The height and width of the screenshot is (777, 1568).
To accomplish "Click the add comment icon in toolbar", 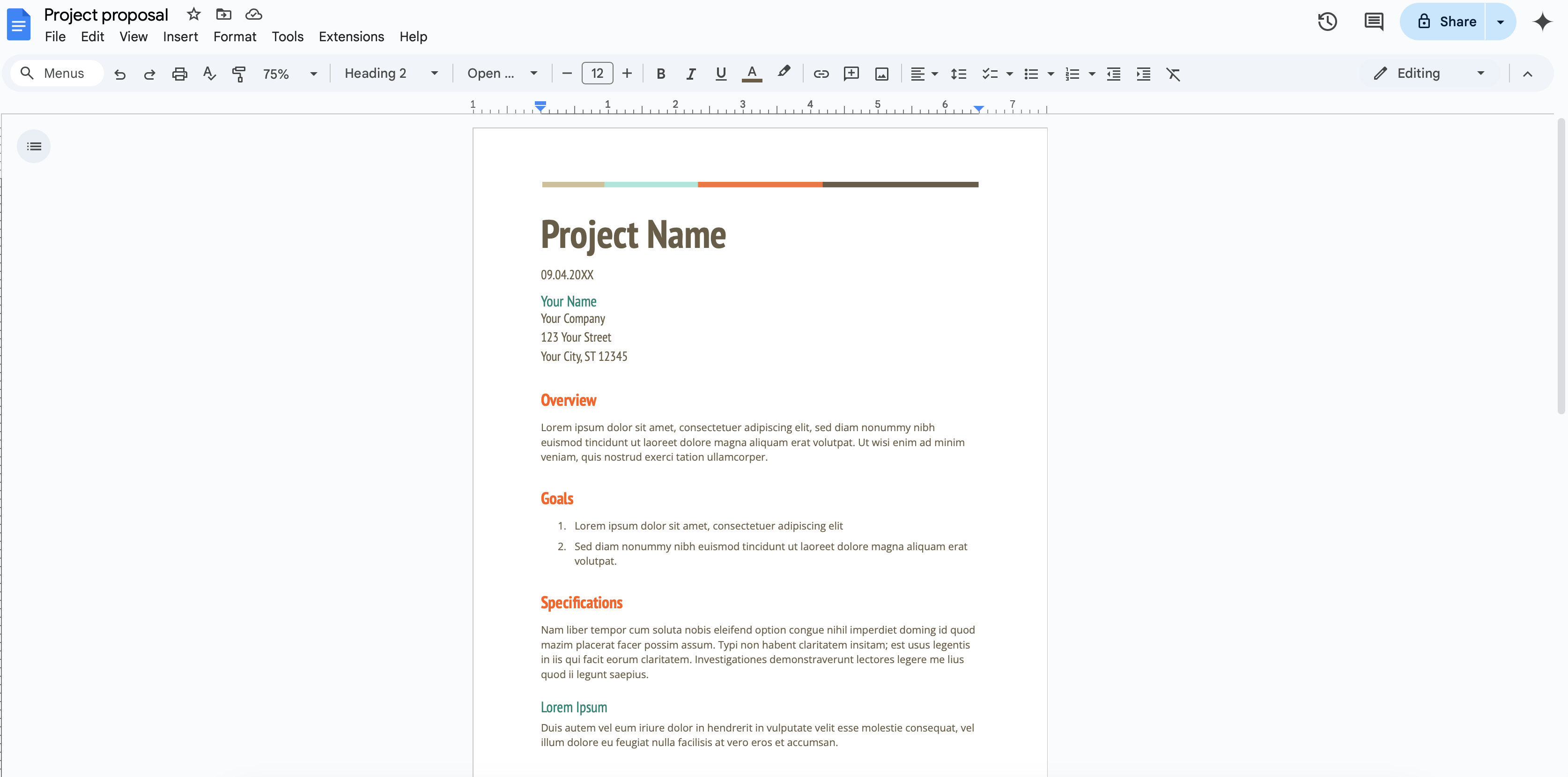I will 851,74.
